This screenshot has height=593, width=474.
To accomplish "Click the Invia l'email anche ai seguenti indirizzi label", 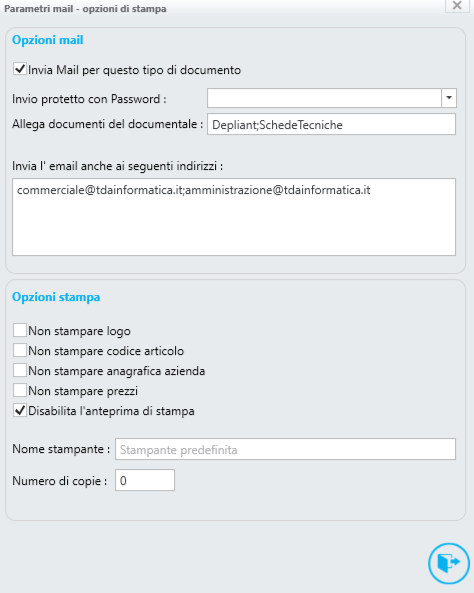I will point(117,166).
